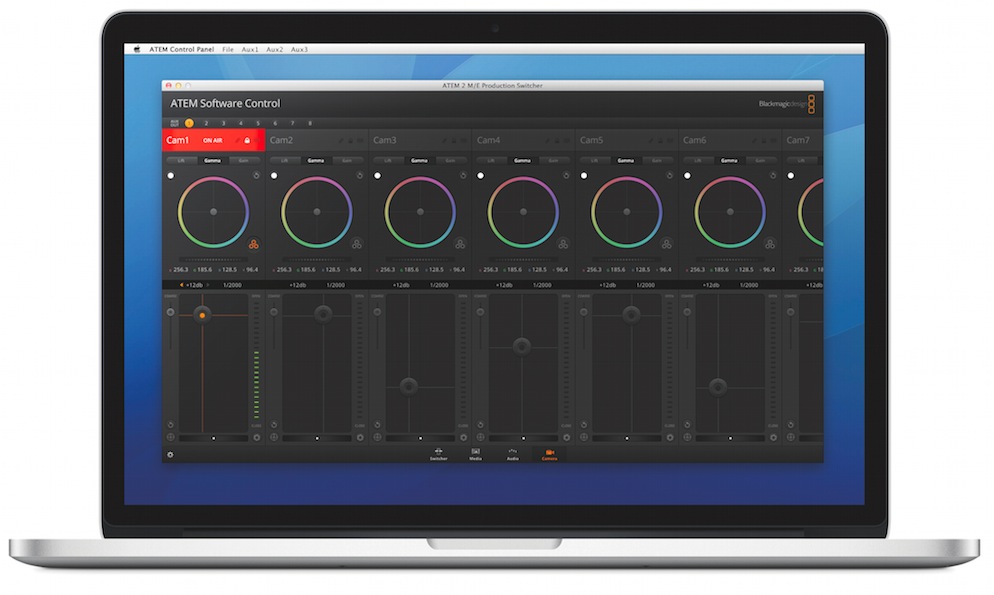This screenshot has width=994, height=595.
Task: Select the Camera control panel icon
Action: 550,452
